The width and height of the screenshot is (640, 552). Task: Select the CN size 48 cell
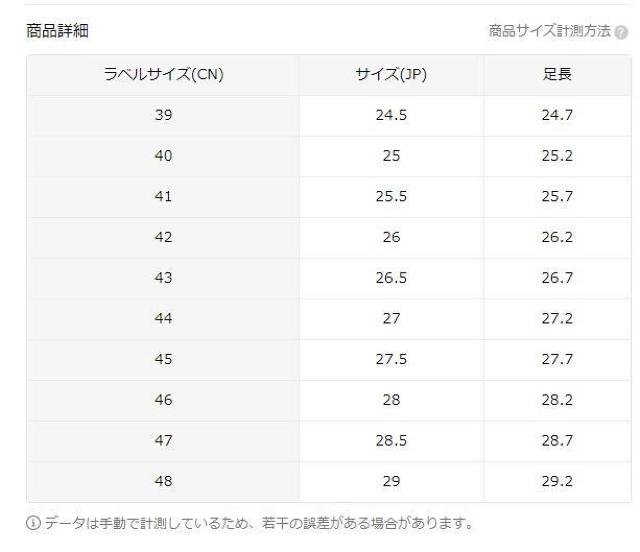pyautogui.click(x=163, y=481)
